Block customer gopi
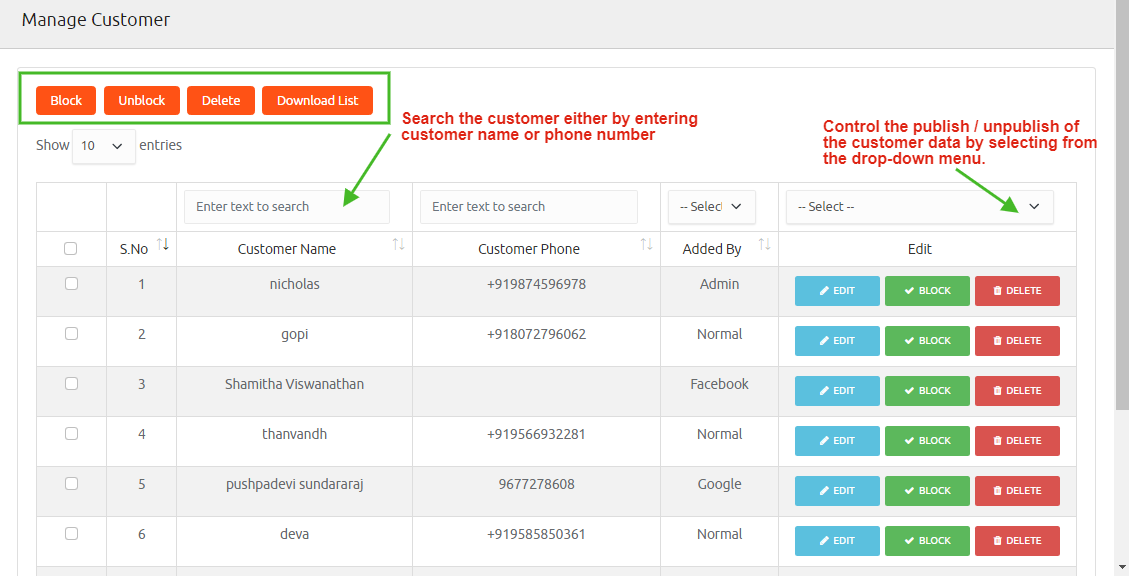The image size is (1129, 576). click(927, 341)
